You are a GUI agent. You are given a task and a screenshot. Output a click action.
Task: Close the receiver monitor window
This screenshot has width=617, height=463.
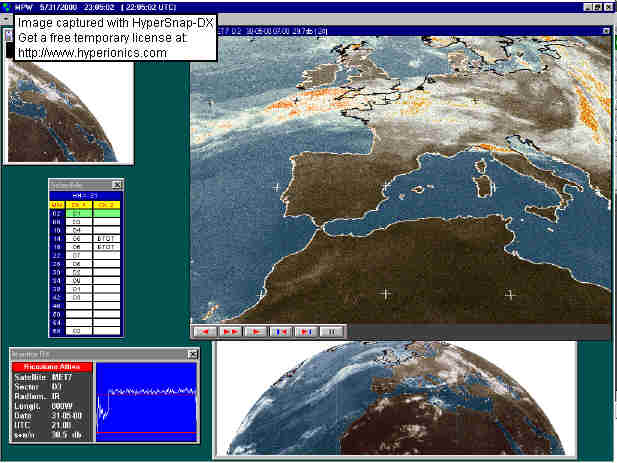193,354
